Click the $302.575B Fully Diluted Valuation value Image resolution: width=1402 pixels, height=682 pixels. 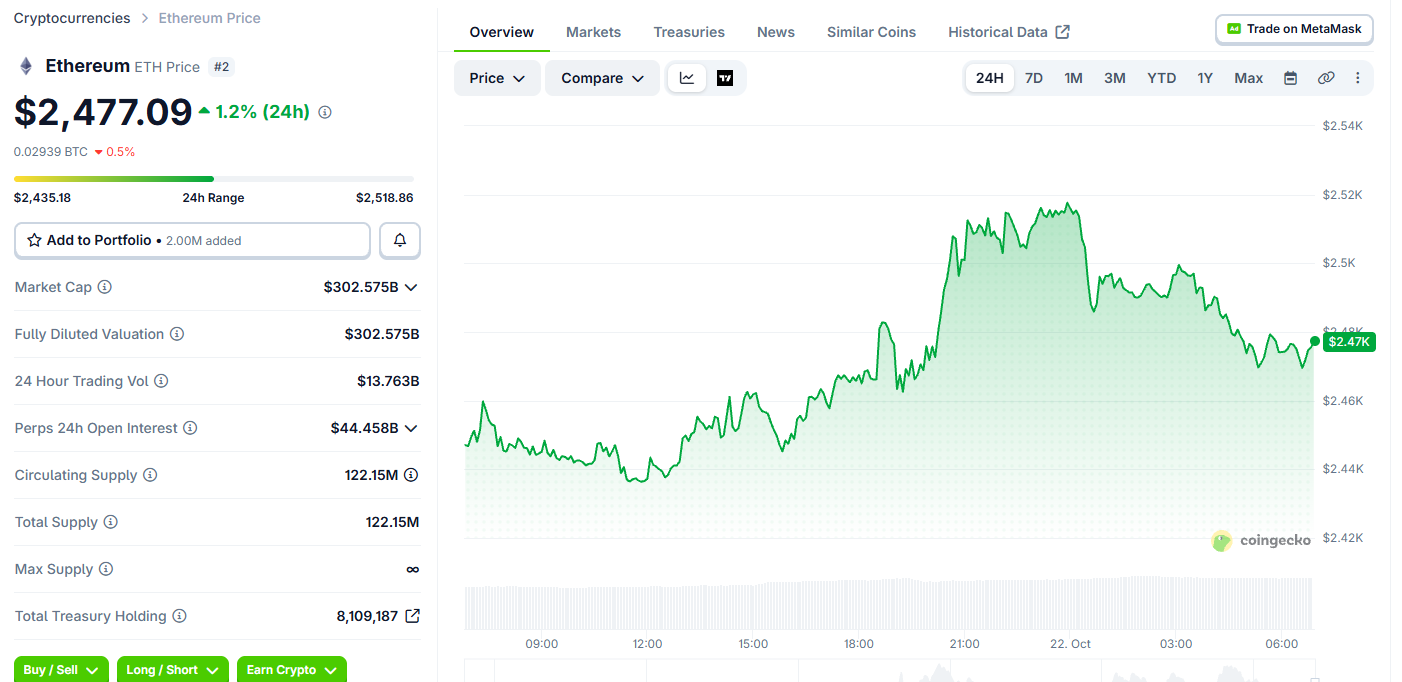382,334
